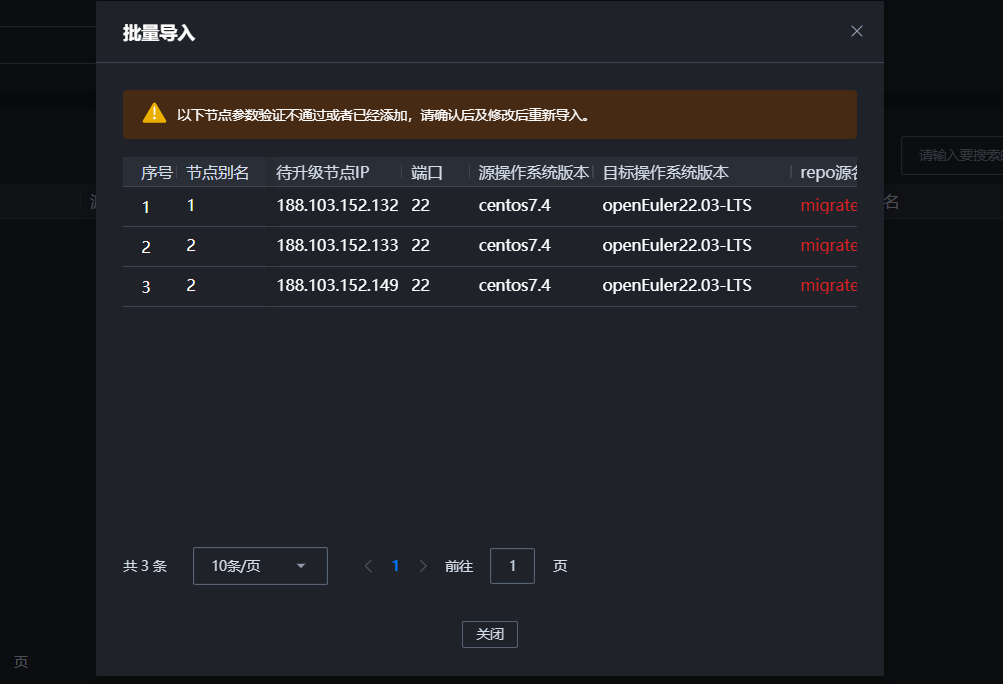Click the 源操作系统版本 column header

pyautogui.click(x=533, y=172)
